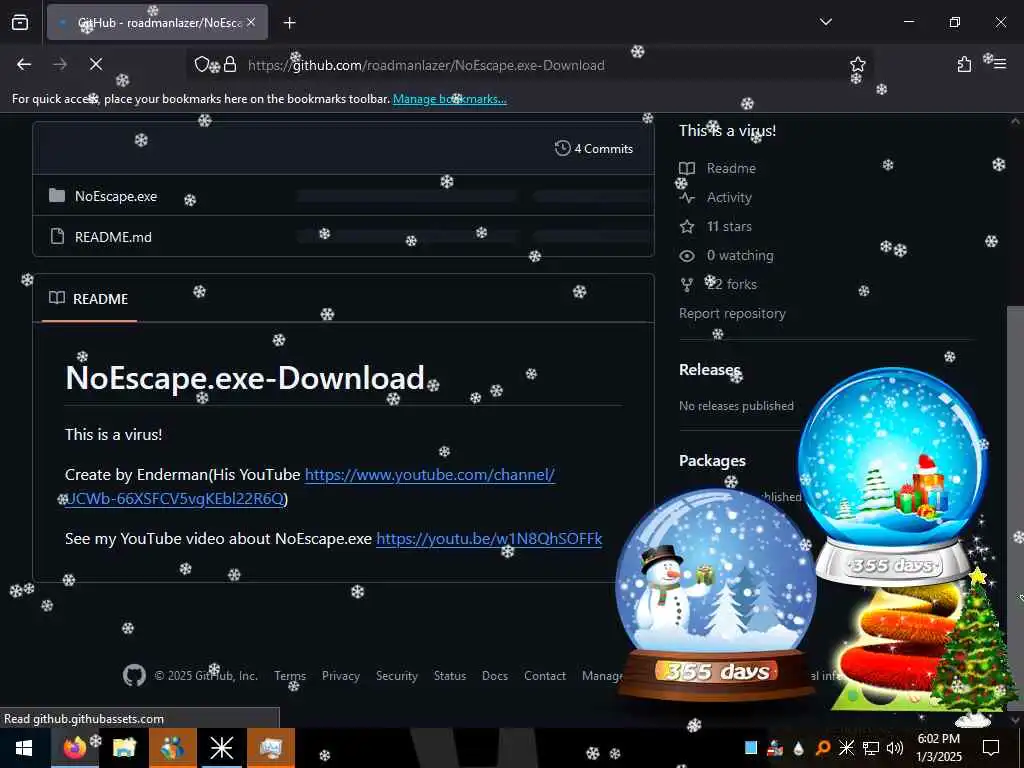The image size is (1024, 768).
Task: Switch to Firefox in the taskbar
Action: [x=74, y=748]
